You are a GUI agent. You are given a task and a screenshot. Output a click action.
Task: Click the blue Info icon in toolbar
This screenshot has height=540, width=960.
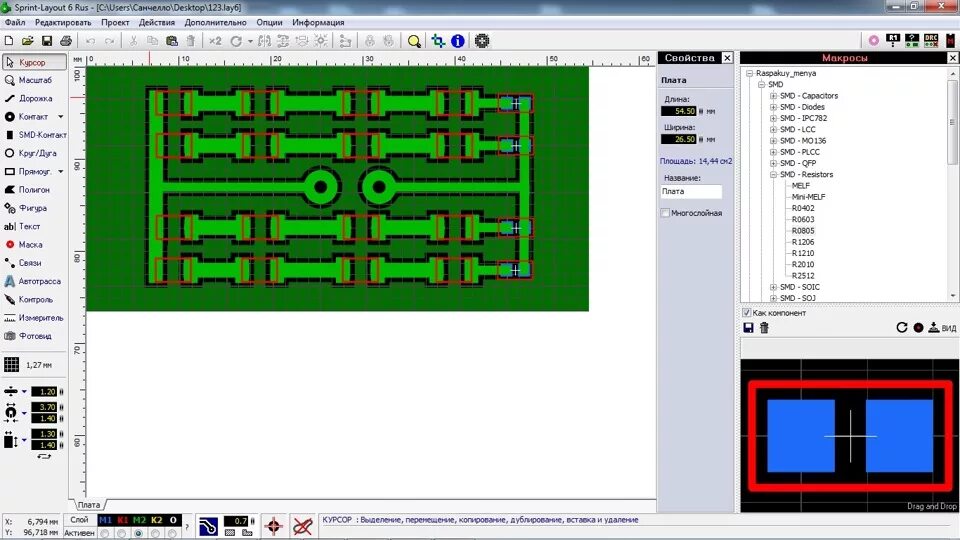(457, 41)
